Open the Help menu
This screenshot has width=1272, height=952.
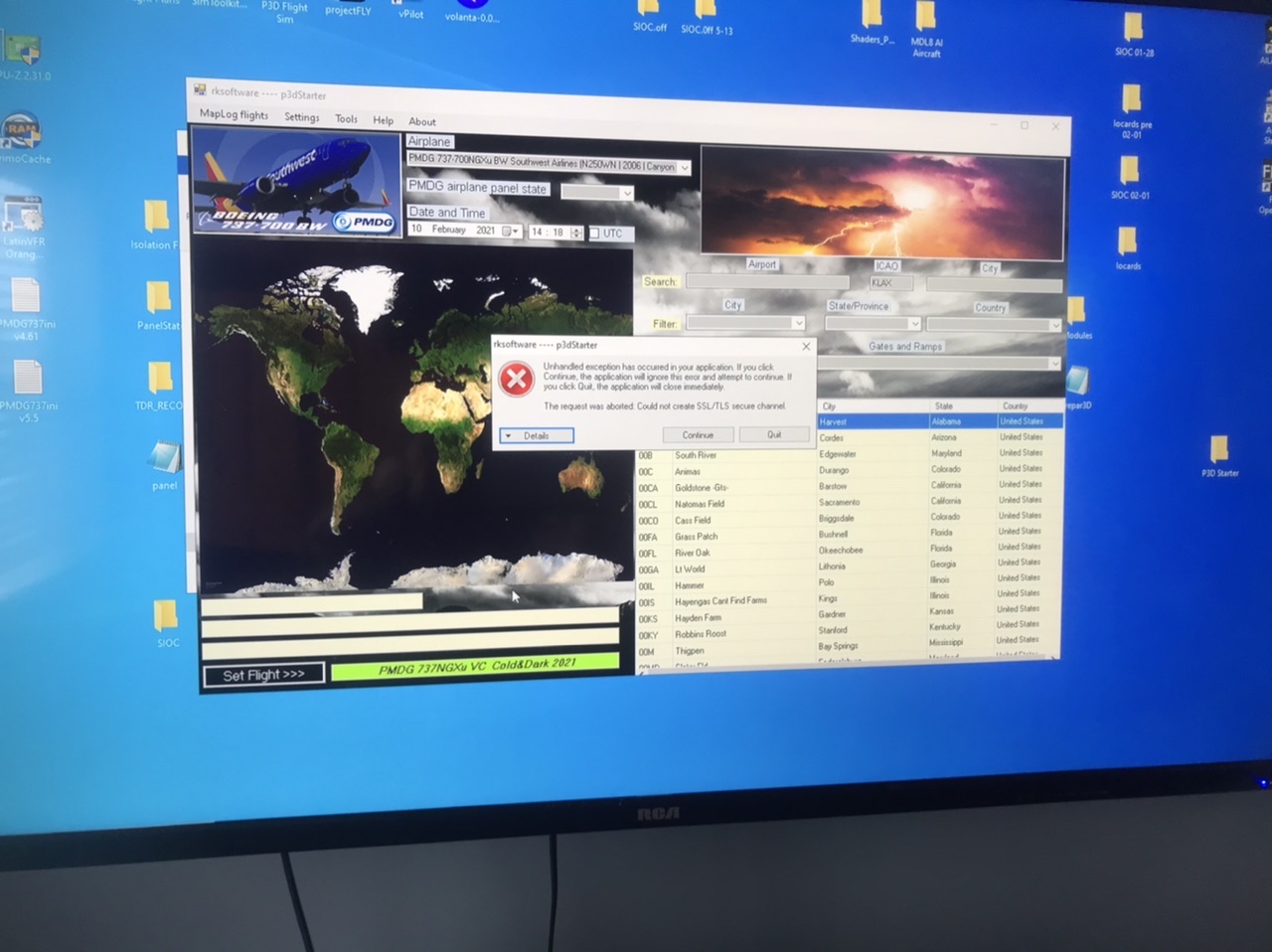coord(383,120)
